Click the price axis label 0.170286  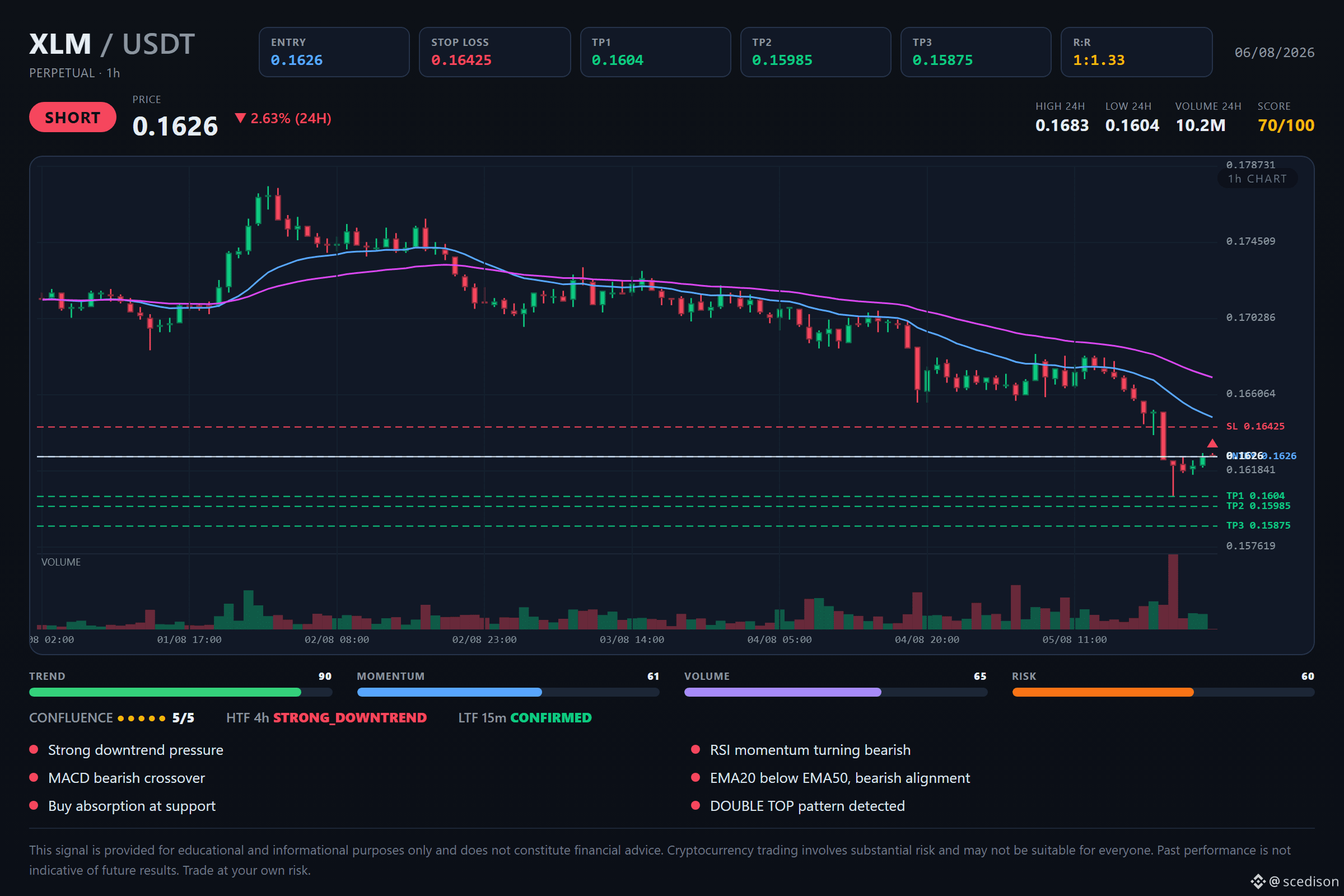click(1250, 317)
